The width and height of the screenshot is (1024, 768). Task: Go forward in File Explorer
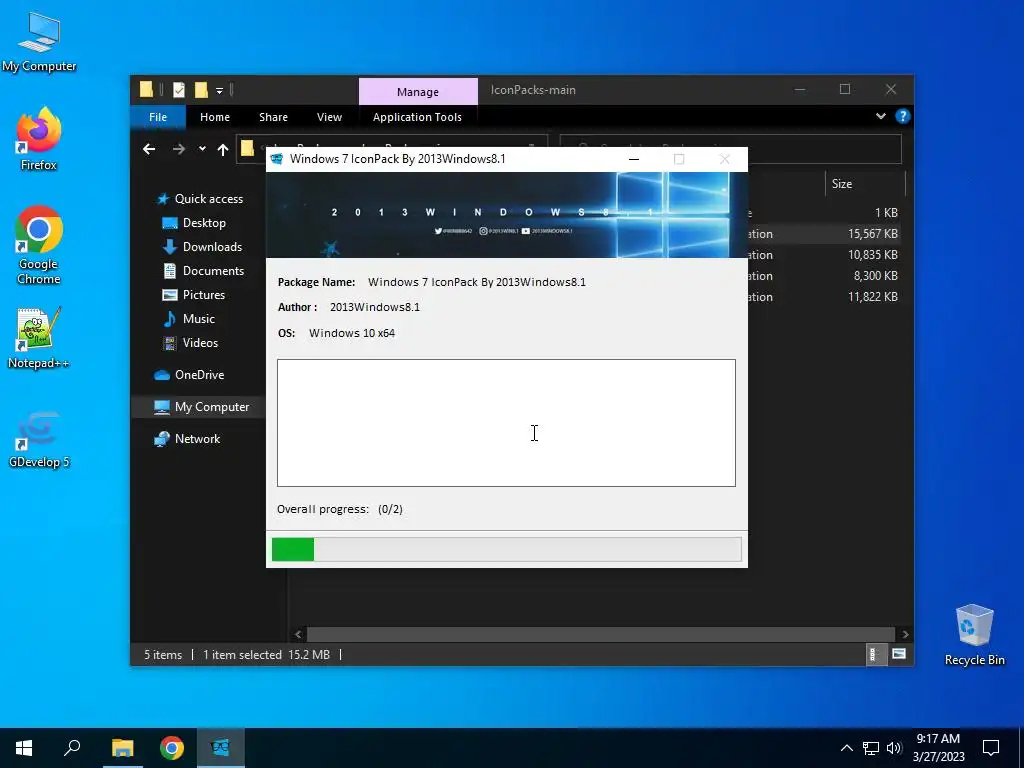coord(178,150)
